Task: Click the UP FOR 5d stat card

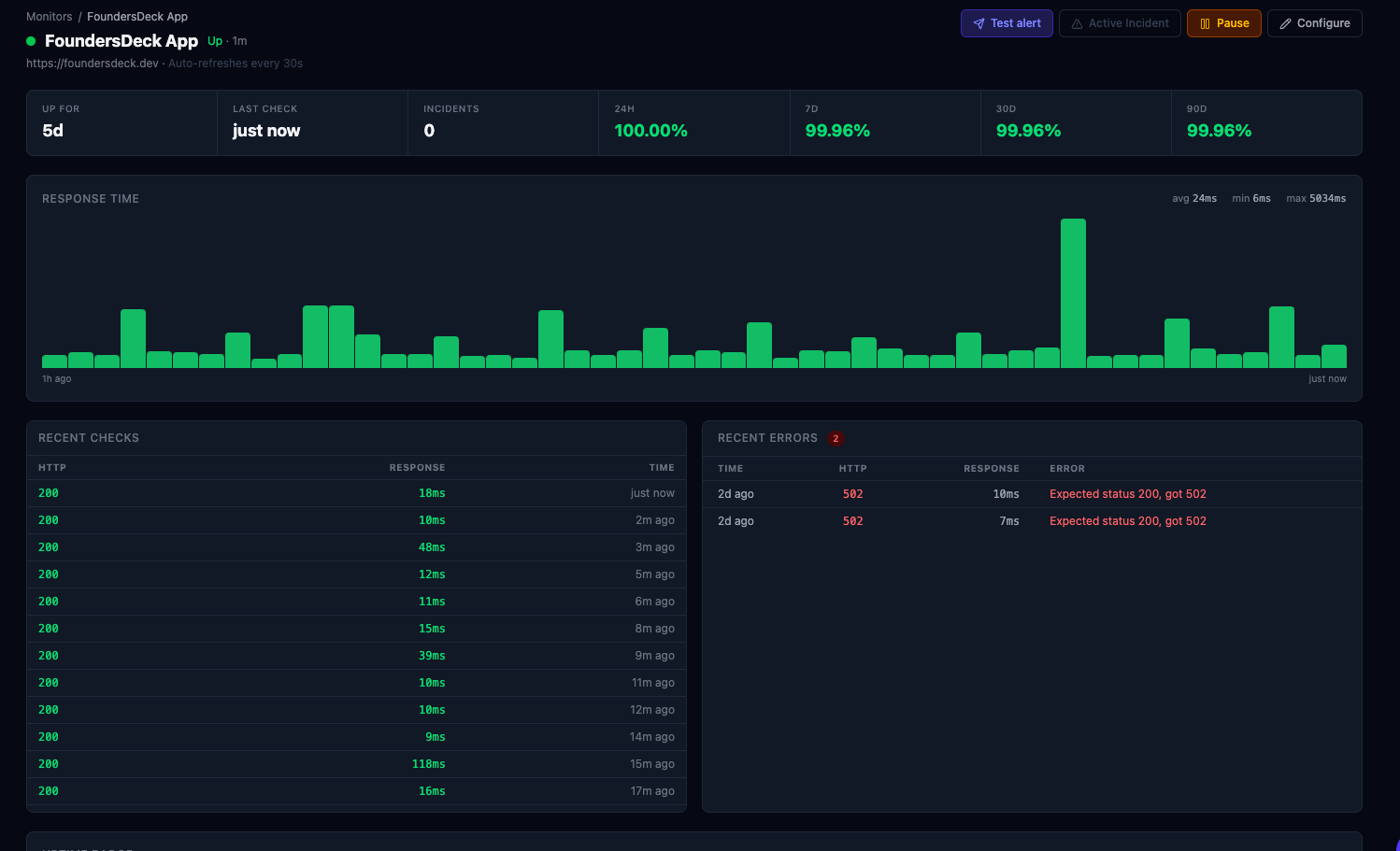Action: pyautogui.click(x=122, y=122)
